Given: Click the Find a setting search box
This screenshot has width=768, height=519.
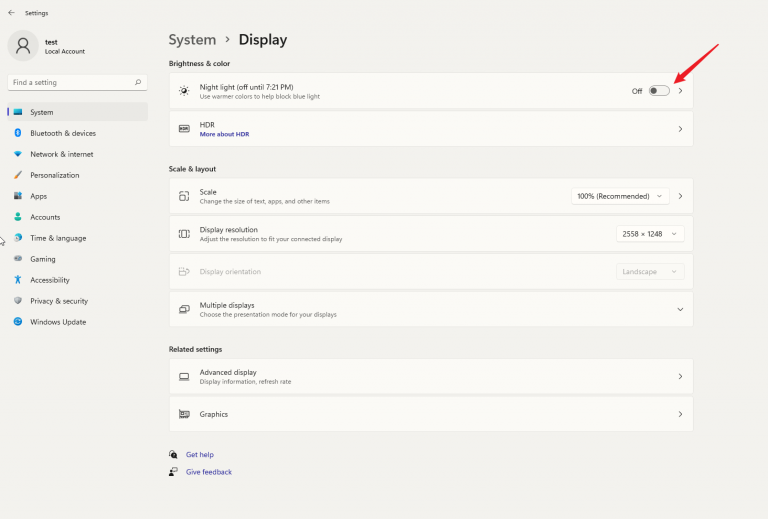Looking at the screenshot, I should [x=70, y=82].
